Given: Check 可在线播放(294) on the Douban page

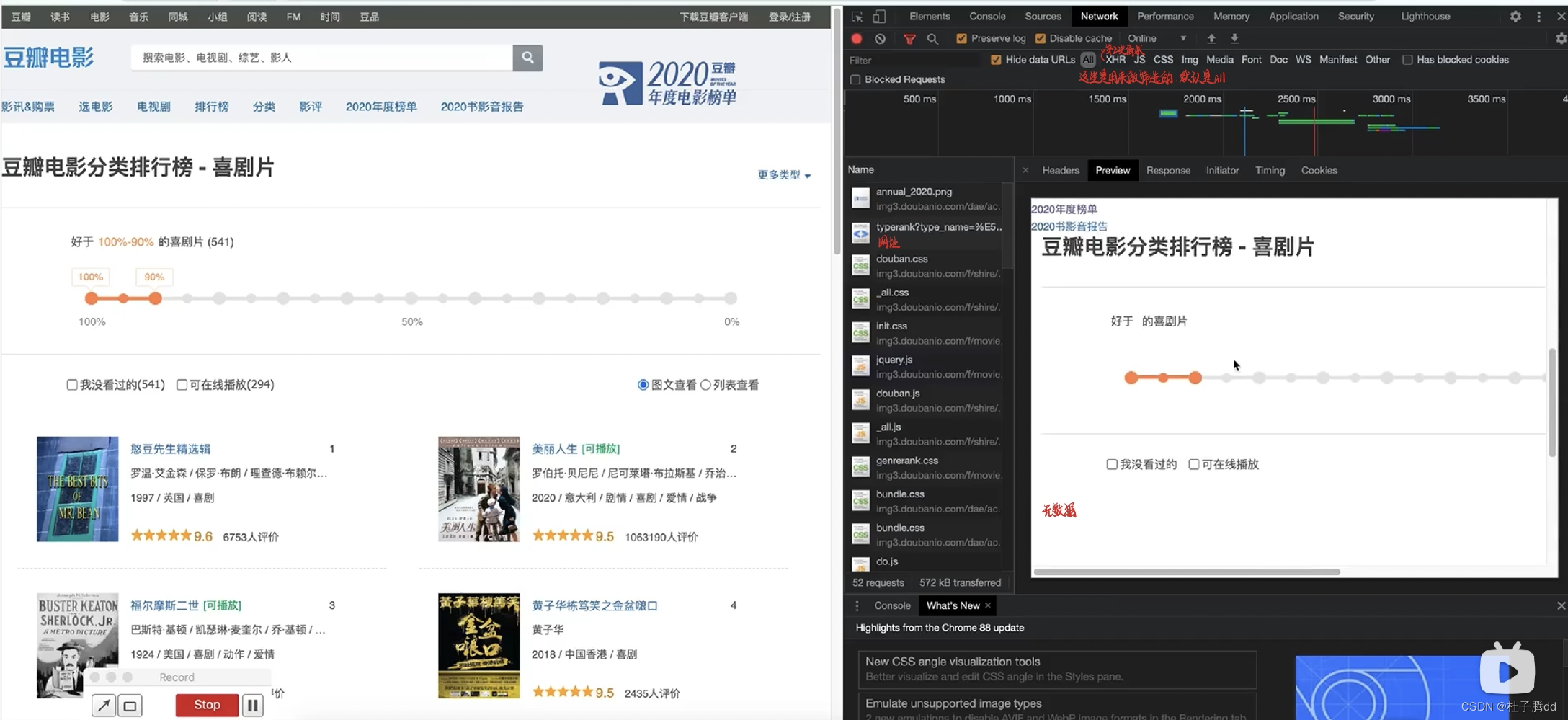Looking at the screenshot, I should (182, 385).
